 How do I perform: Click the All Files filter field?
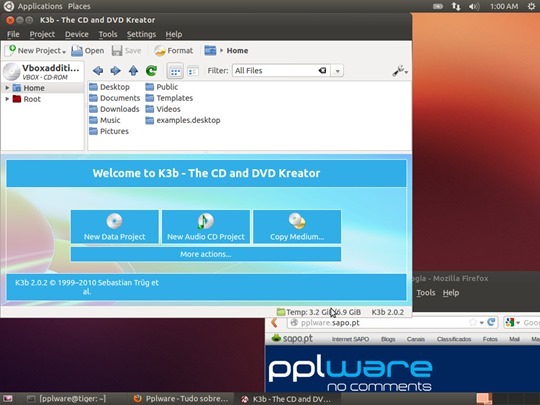pos(275,71)
